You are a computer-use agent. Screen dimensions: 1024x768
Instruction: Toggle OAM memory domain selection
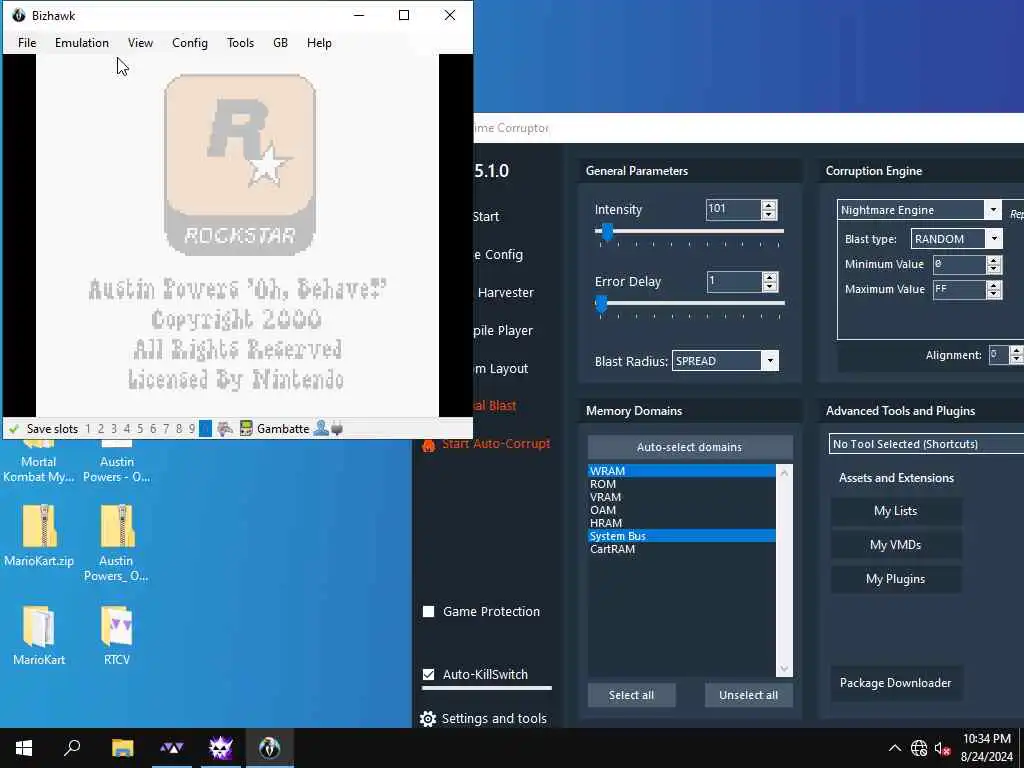click(681, 510)
